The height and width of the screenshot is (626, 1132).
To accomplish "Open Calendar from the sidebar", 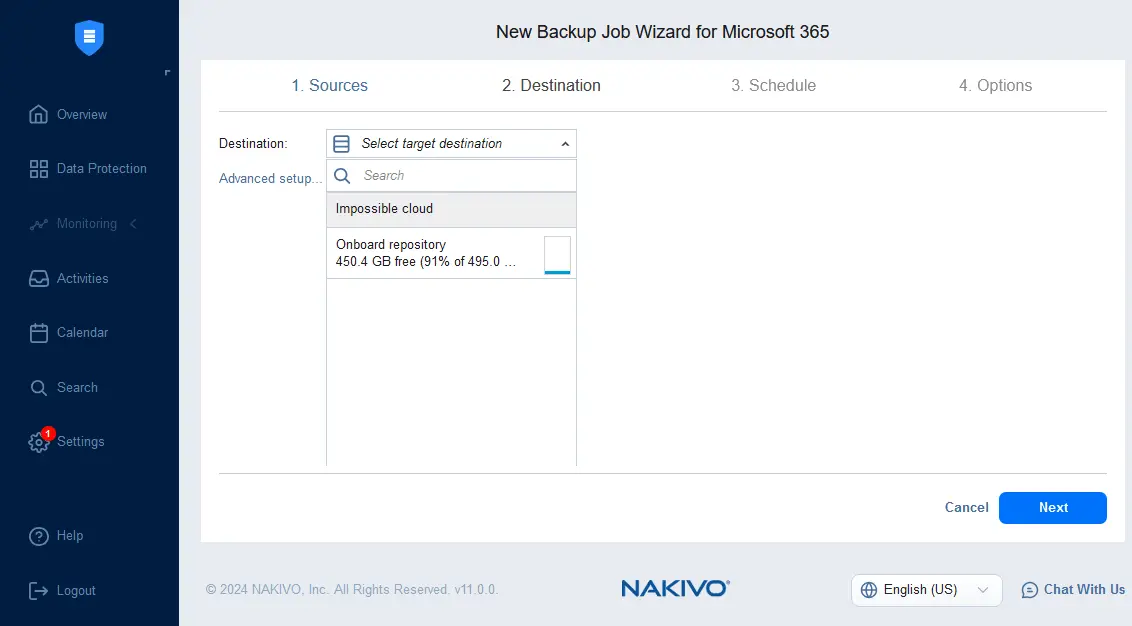I will [82, 332].
